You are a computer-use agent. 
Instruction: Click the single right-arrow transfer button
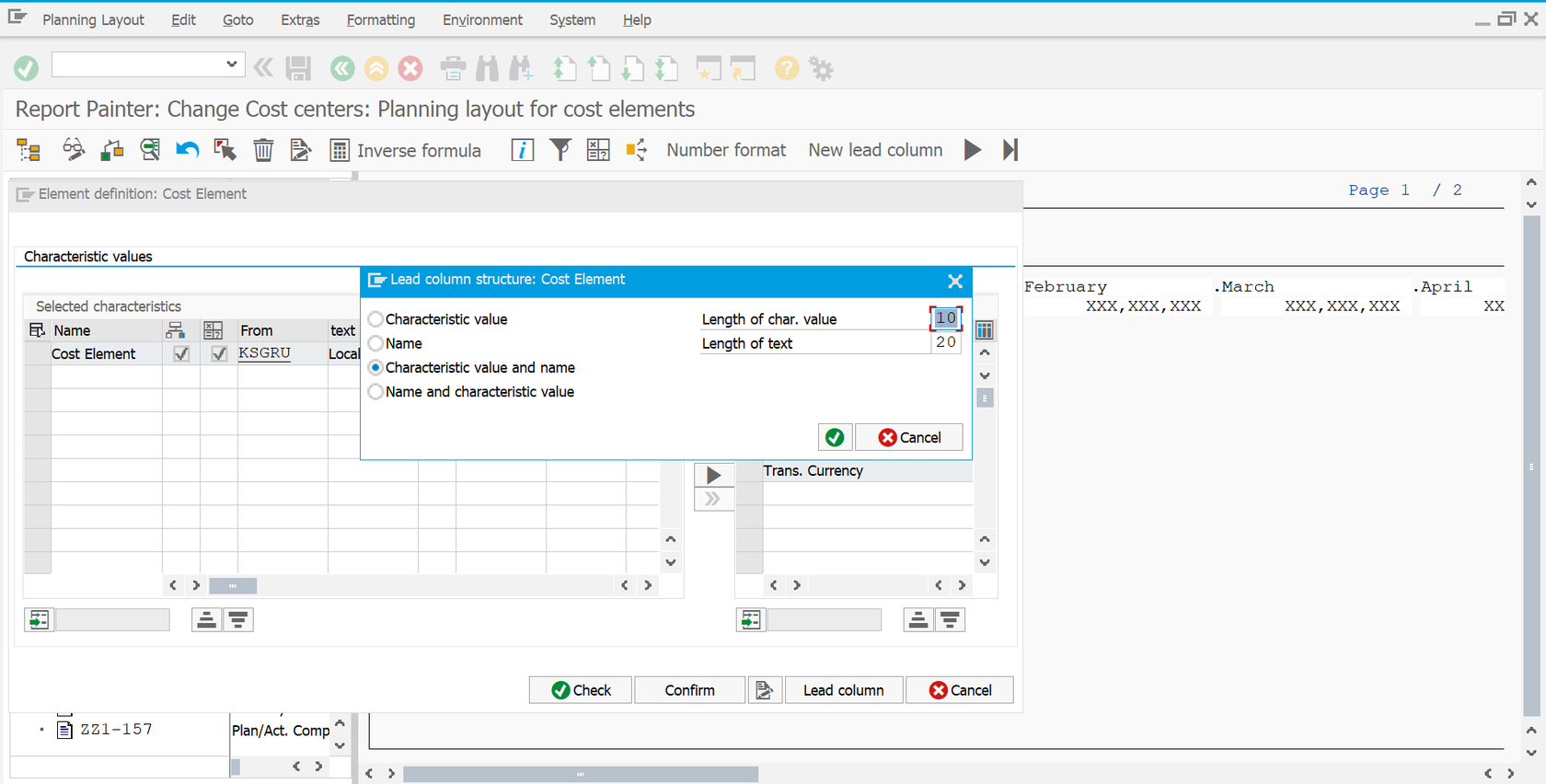pyautogui.click(x=714, y=475)
